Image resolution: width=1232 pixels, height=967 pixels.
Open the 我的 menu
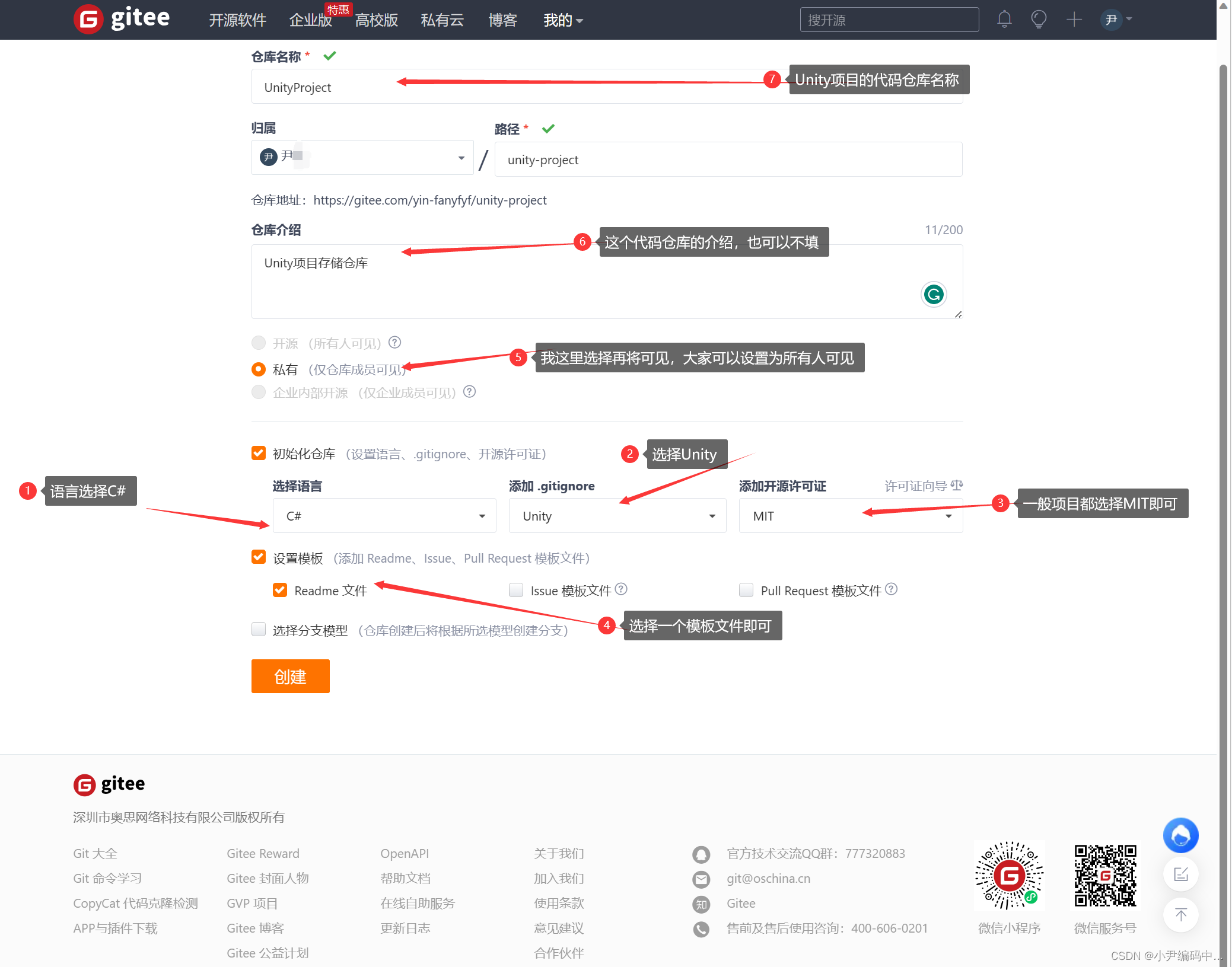[x=561, y=20]
